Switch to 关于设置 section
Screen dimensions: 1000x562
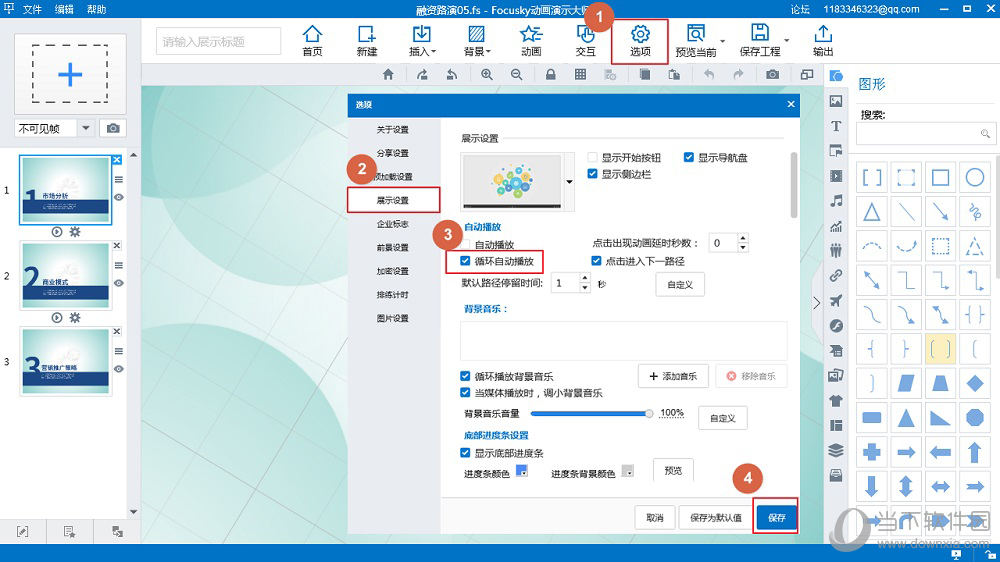pyautogui.click(x=392, y=129)
